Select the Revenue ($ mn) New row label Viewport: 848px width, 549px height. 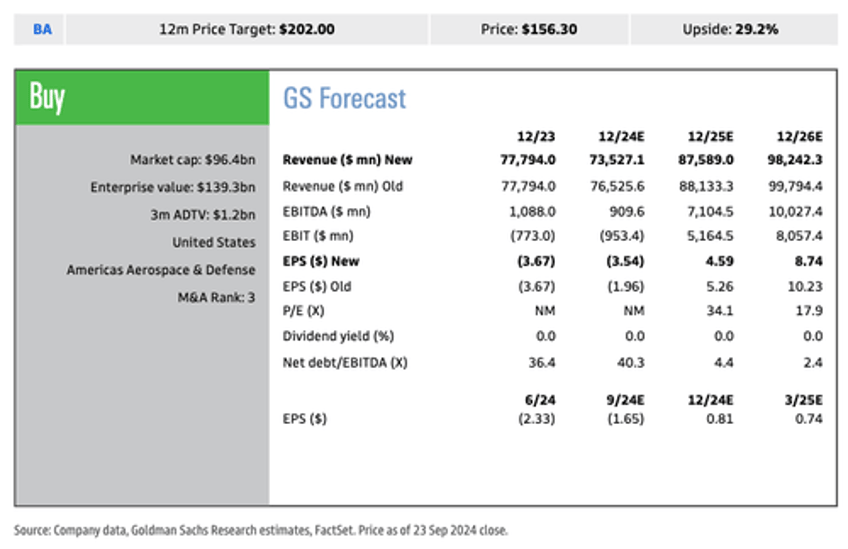[x=348, y=160]
